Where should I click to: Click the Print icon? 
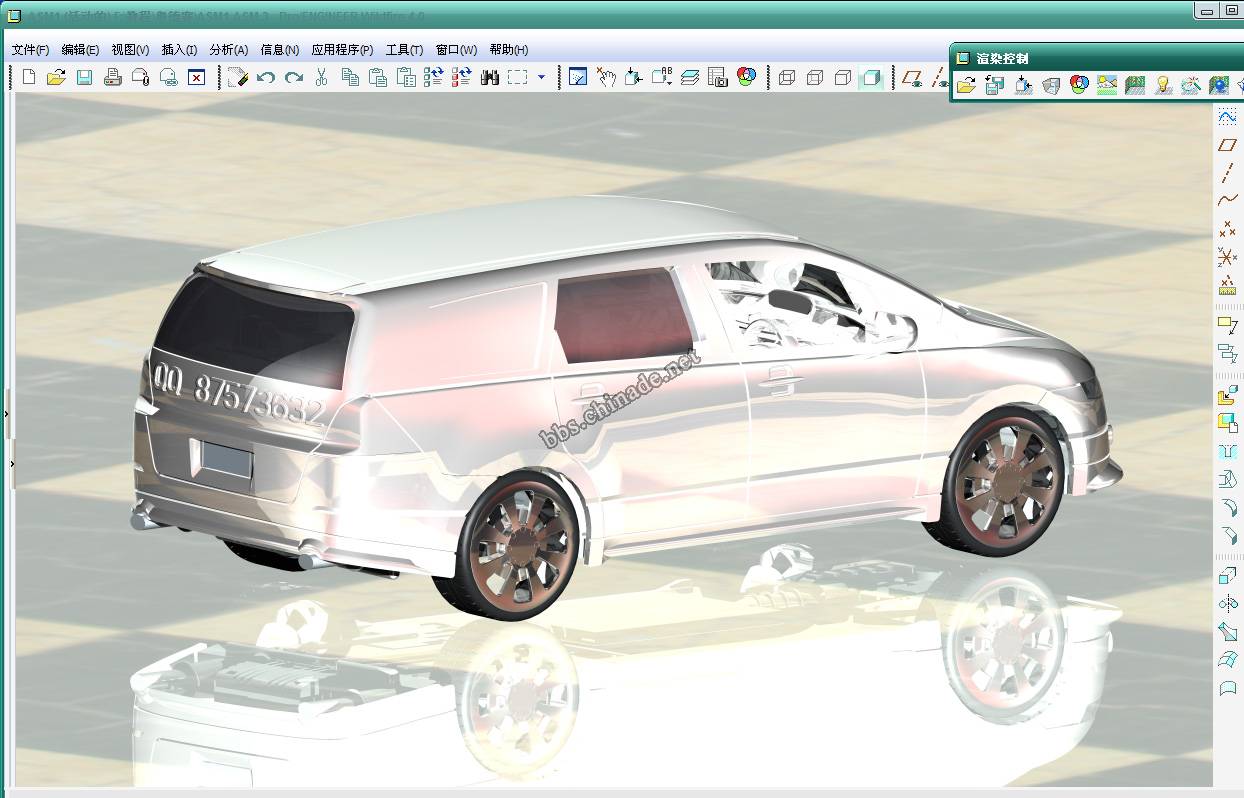[113, 77]
